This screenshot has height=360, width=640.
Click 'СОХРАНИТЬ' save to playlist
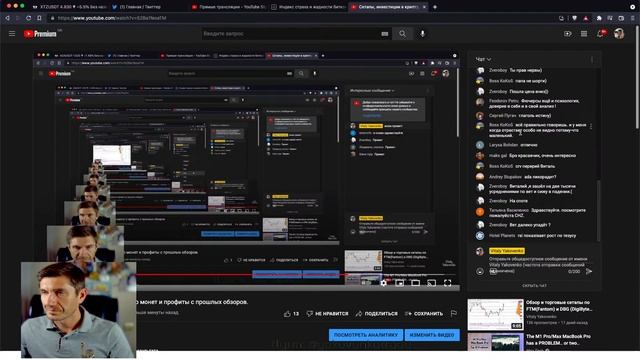[x=424, y=313]
